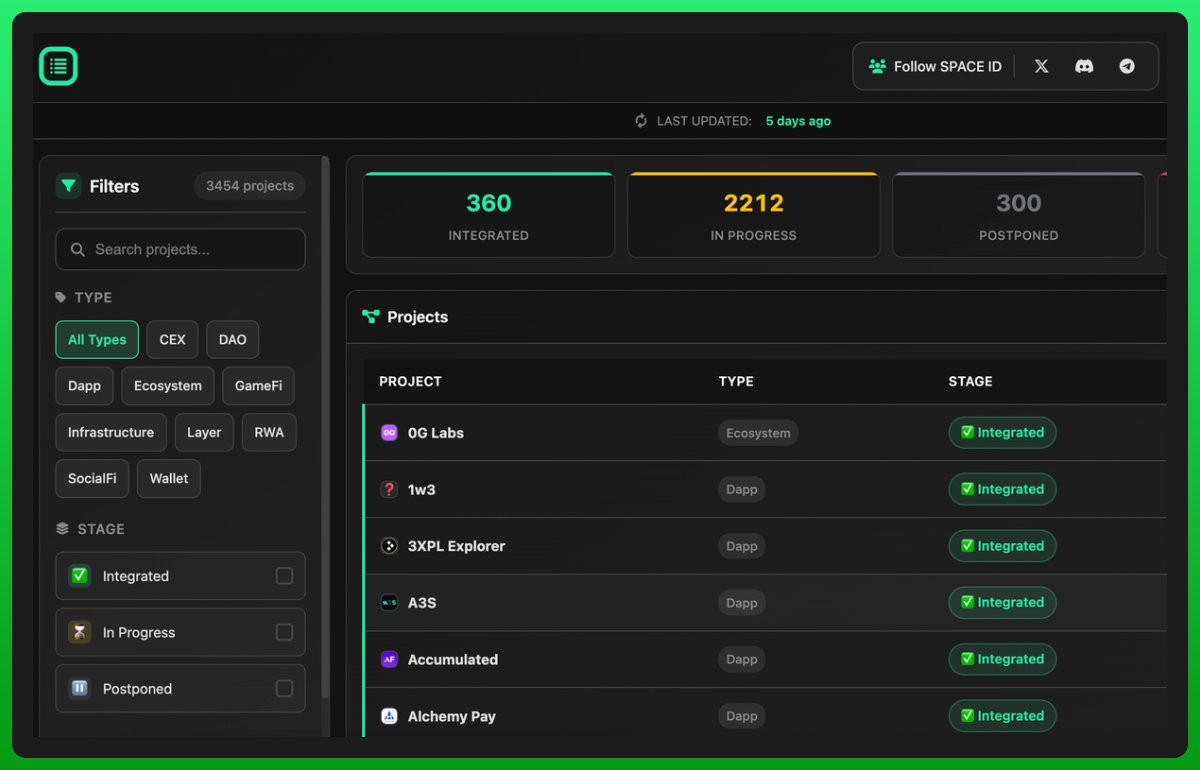Click the Accumulated project name
Viewport: 1200px width, 770px height.
tap(453, 659)
